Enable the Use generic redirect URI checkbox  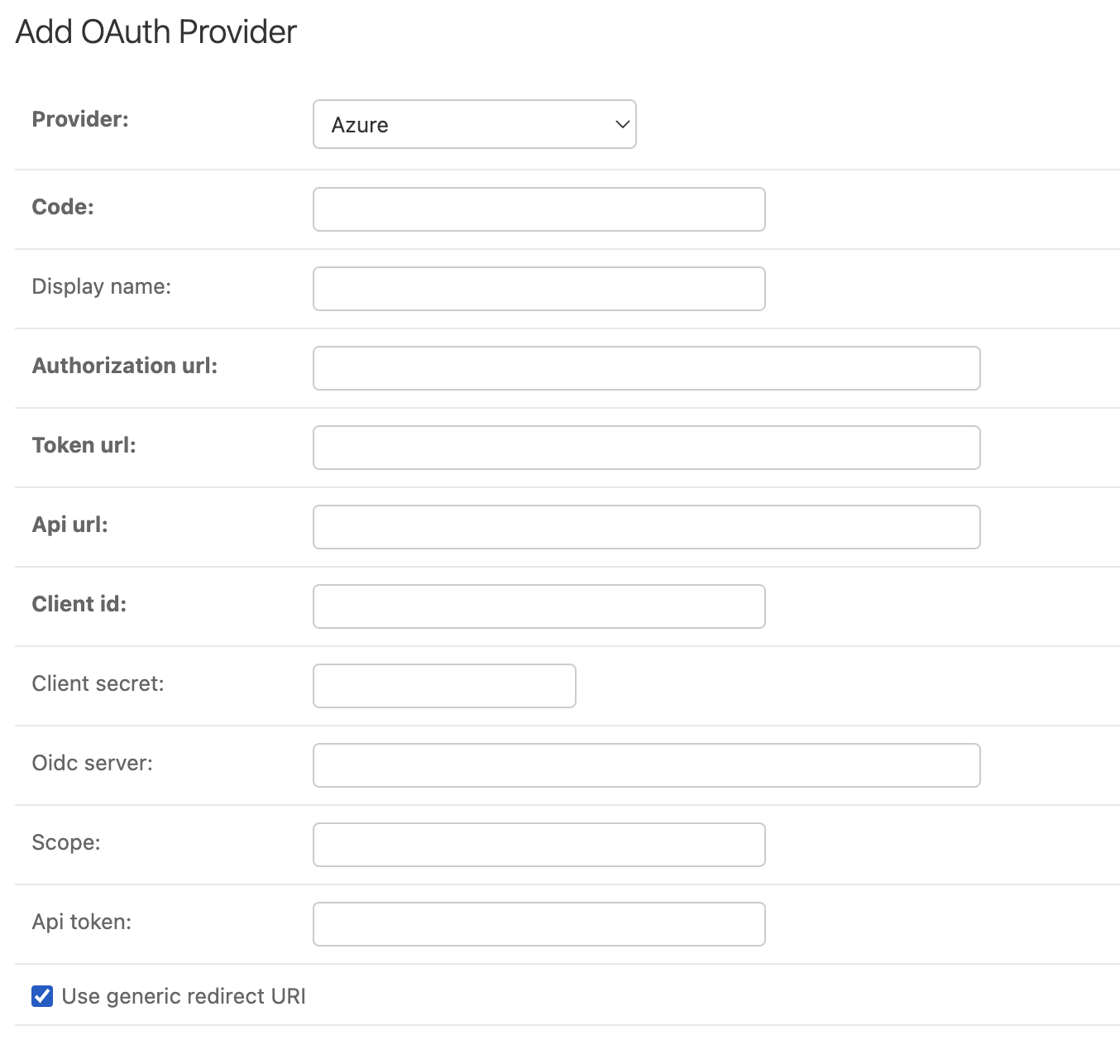41,996
